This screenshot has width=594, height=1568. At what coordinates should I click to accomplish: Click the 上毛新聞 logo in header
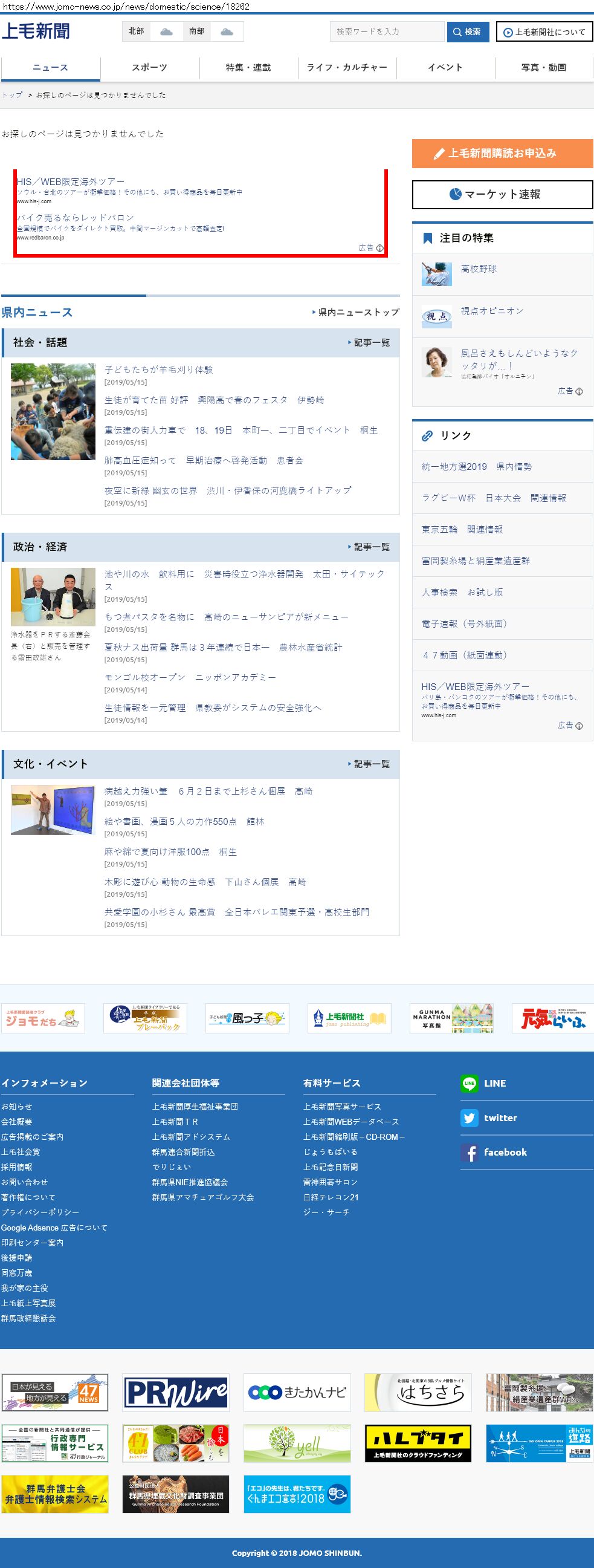[36, 31]
